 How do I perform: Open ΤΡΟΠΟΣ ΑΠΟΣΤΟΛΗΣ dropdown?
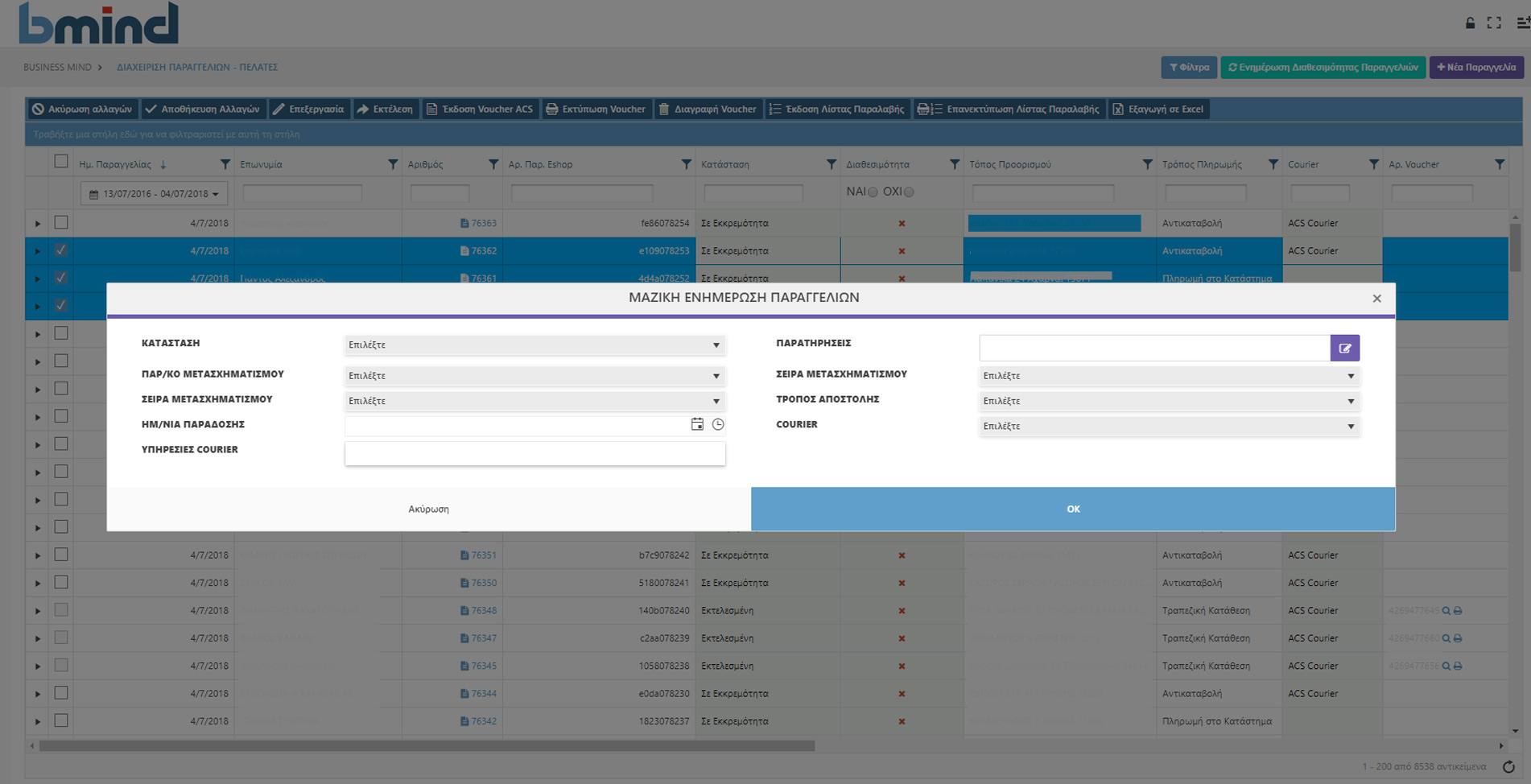[x=1170, y=401]
